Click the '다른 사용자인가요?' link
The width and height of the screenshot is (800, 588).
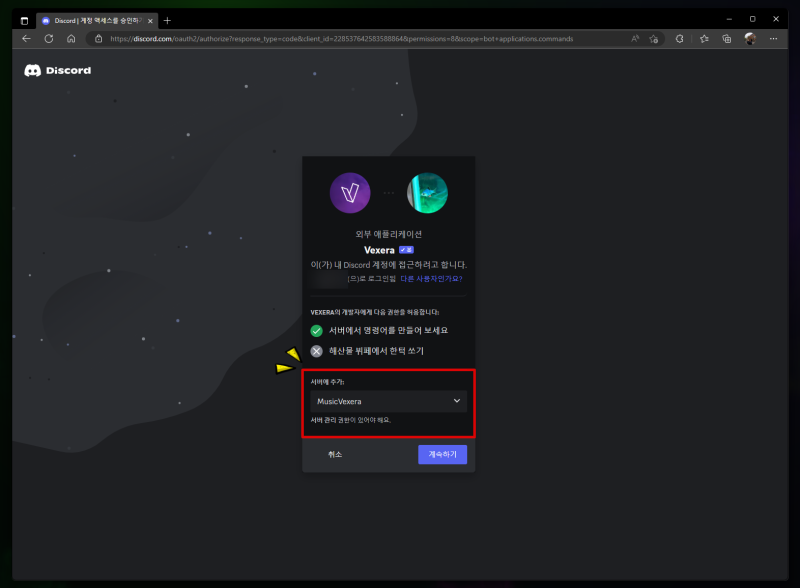pos(431,279)
